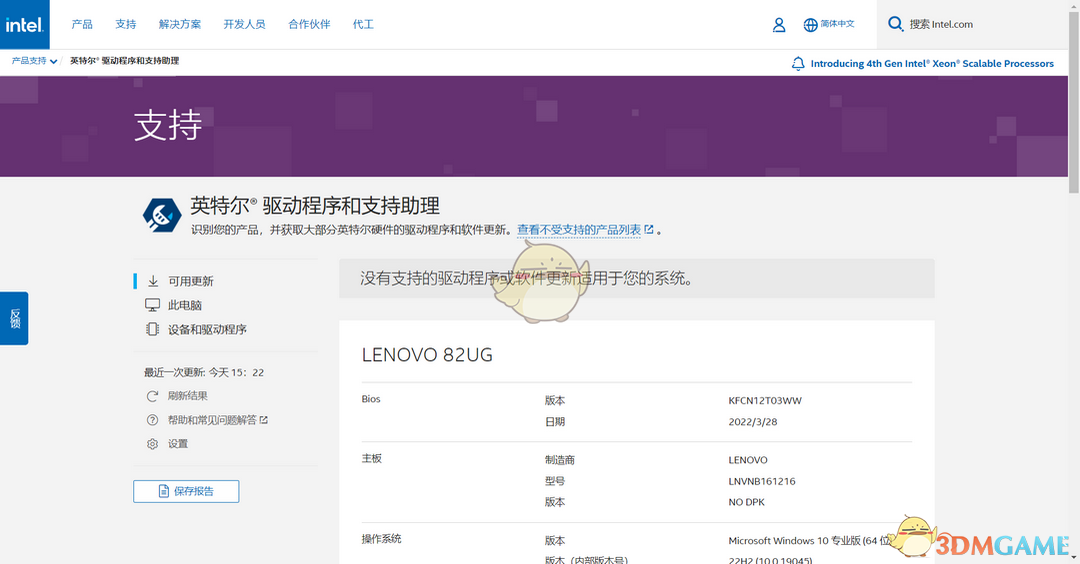Viewport: 1080px width, 564px height.
Task: Select 设备和驱动程序 in the sidebar
Action: coord(207,329)
